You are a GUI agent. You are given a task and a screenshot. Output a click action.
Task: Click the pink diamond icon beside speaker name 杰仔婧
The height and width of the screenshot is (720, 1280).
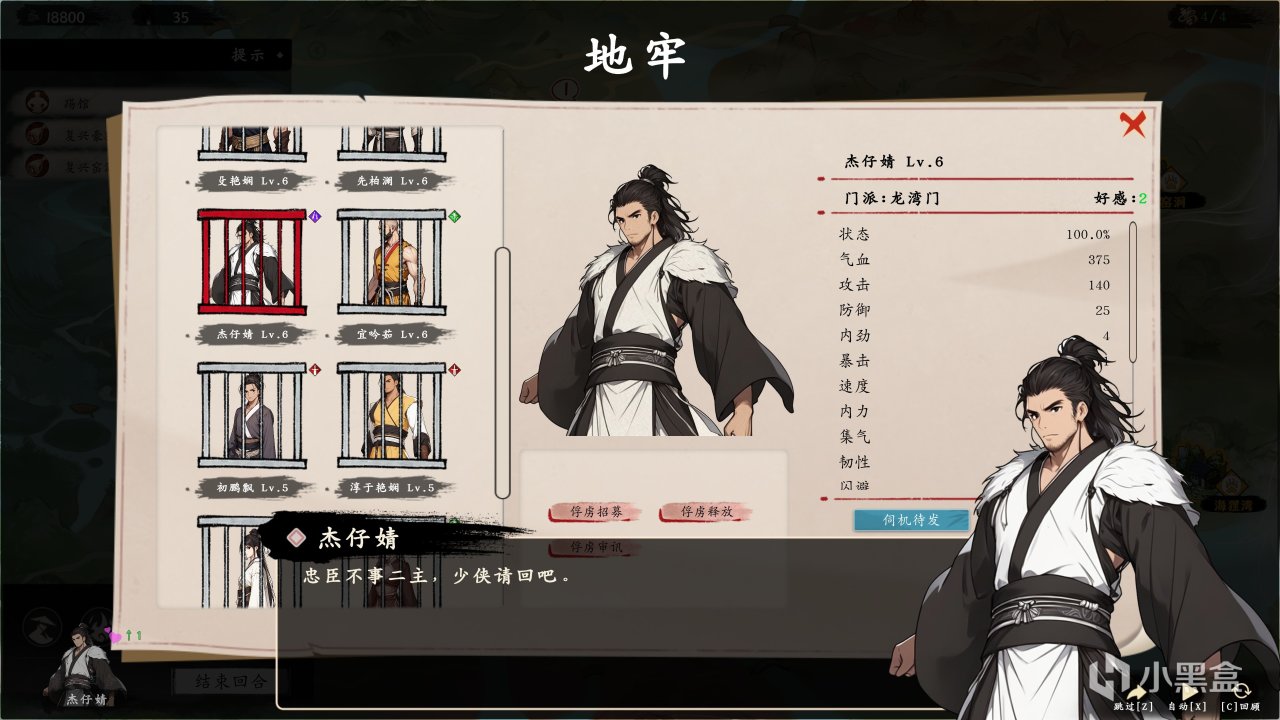(x=296, y=538)
